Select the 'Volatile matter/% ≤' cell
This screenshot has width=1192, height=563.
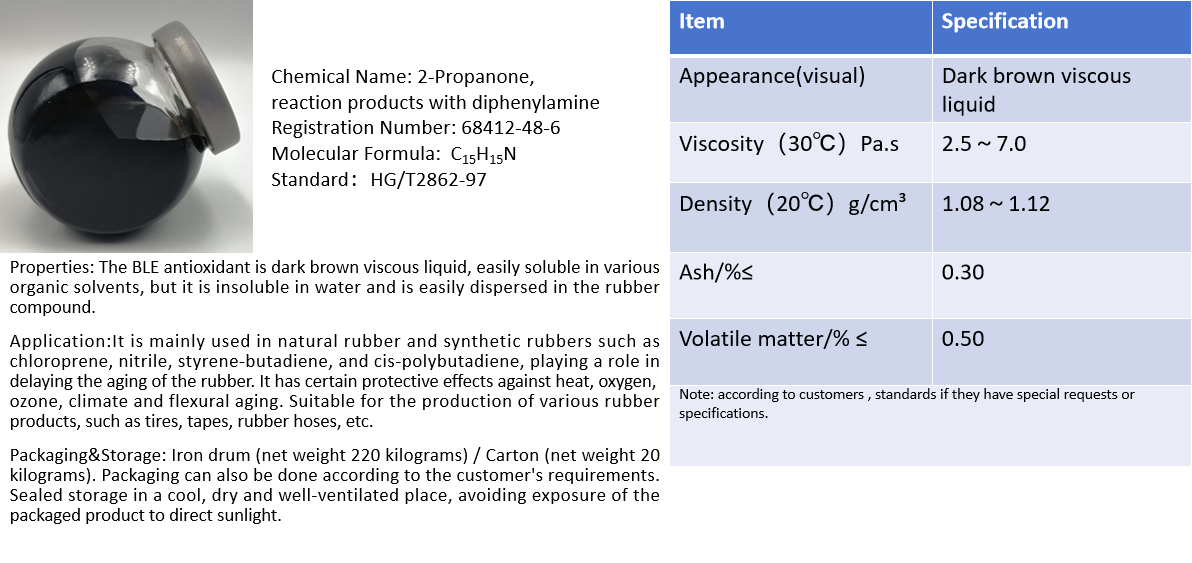773,339
